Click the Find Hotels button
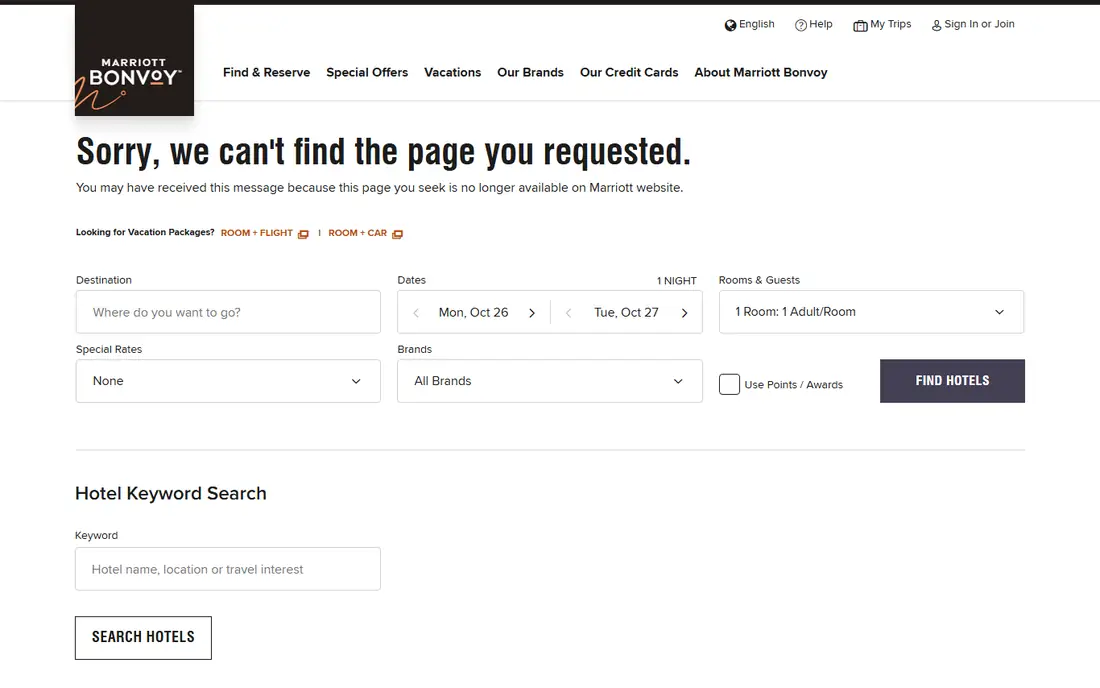The width and height of the screenshot is (1100, 688). (952, 381)
